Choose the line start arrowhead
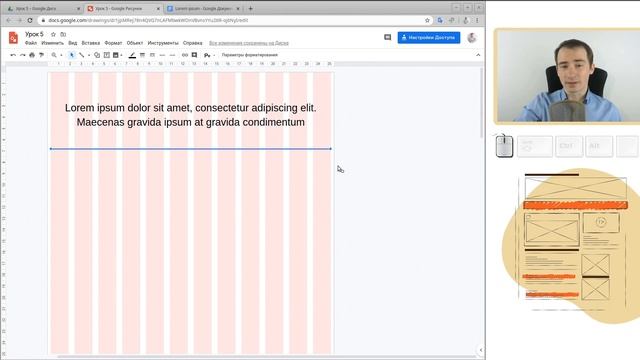The height and width of the screenshot is (360, 640). coord(162,55)
